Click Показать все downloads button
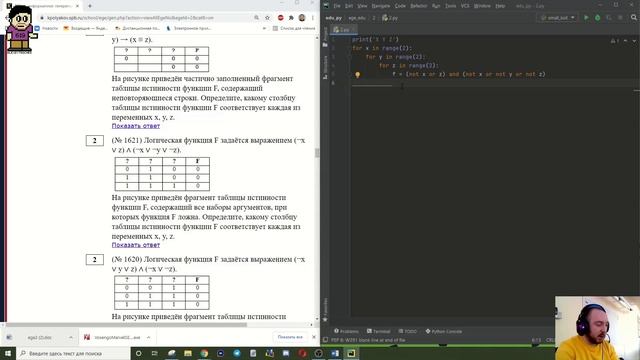Screen dimensions: 640x360 290,337
